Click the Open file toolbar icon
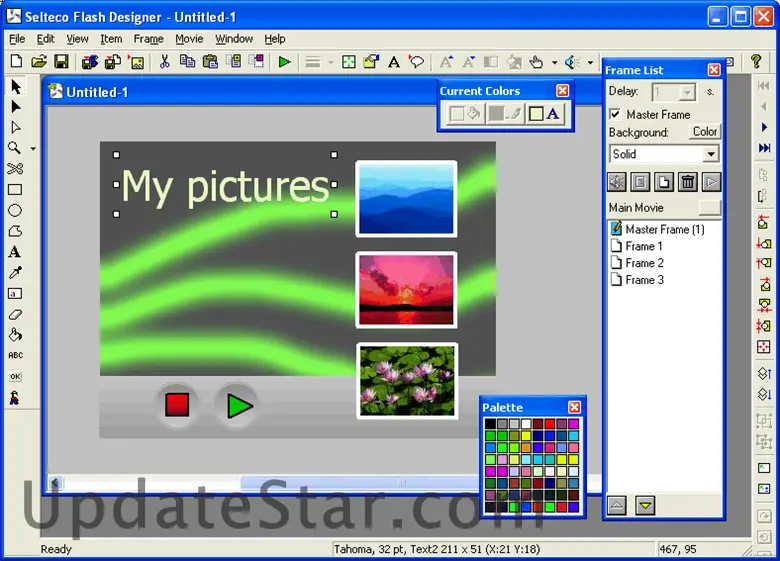780x561 pixels. pyautogui.click(x=39, y=62)
